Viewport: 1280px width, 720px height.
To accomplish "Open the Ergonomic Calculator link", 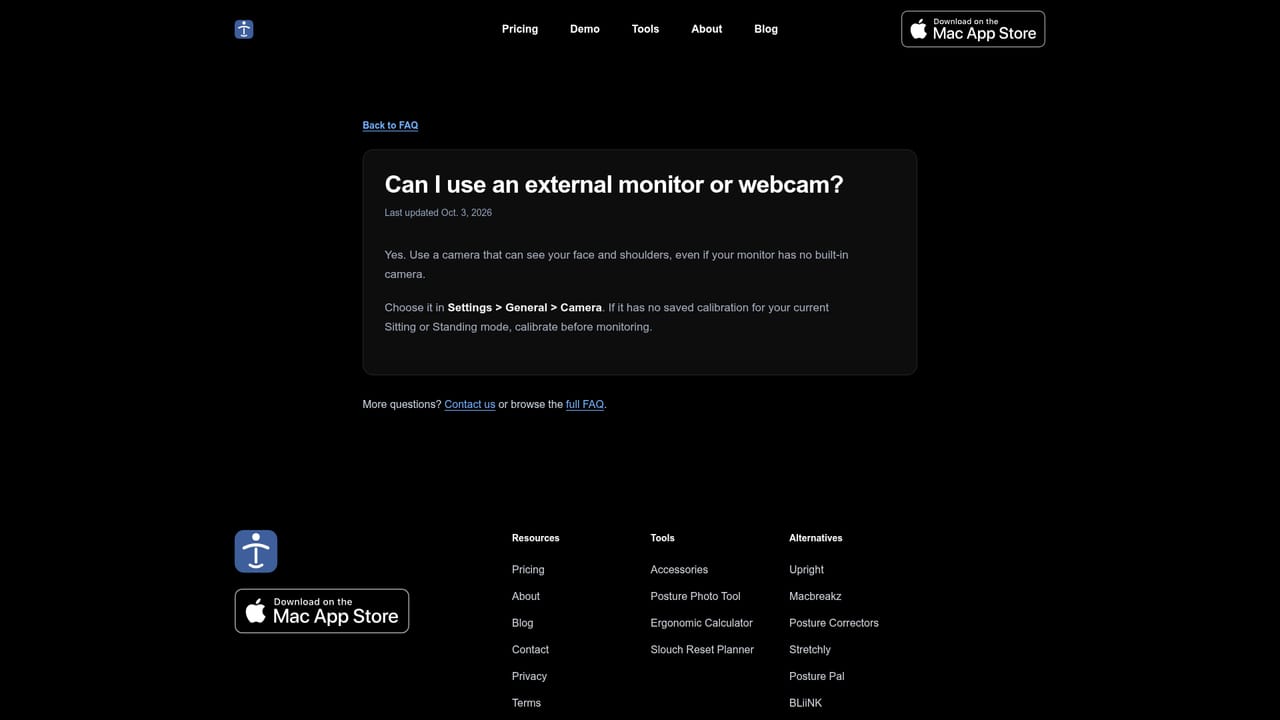I will (702, 623).
